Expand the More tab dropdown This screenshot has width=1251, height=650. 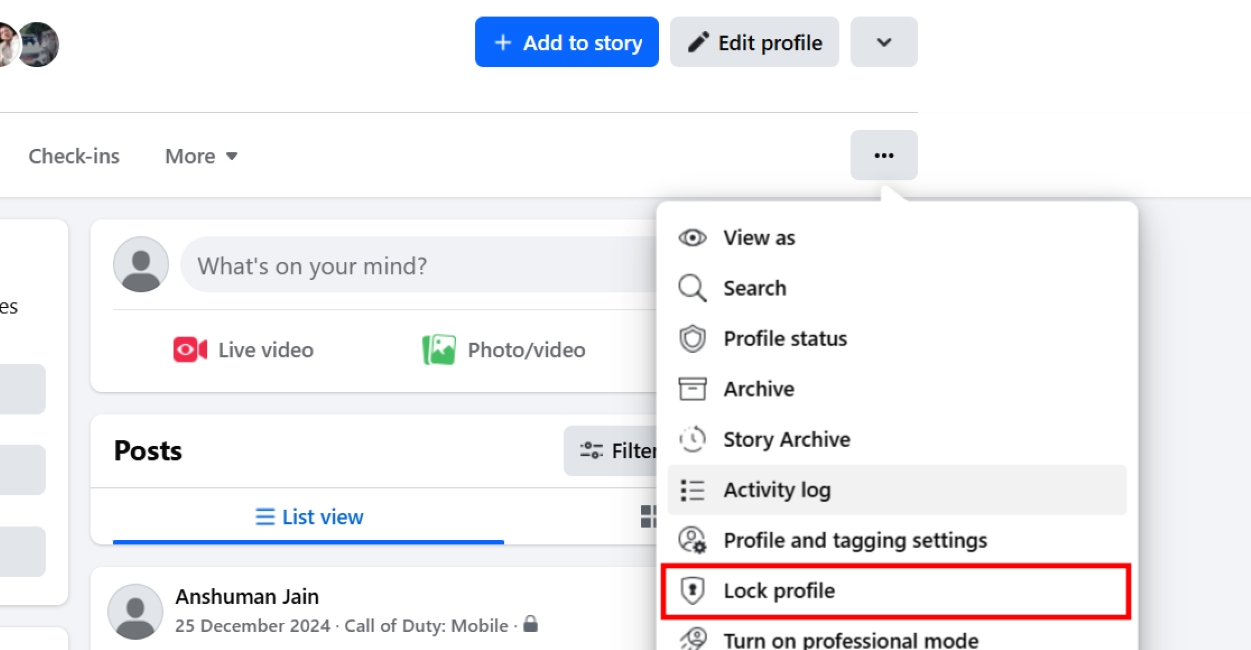[200, 155]
